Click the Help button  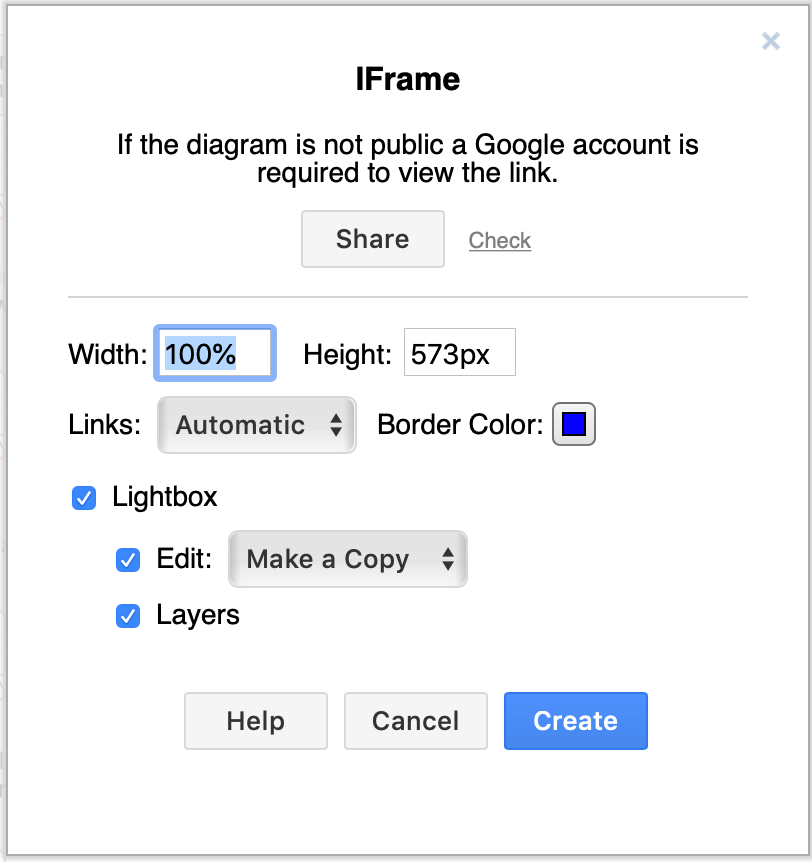[x=255, y=720]
